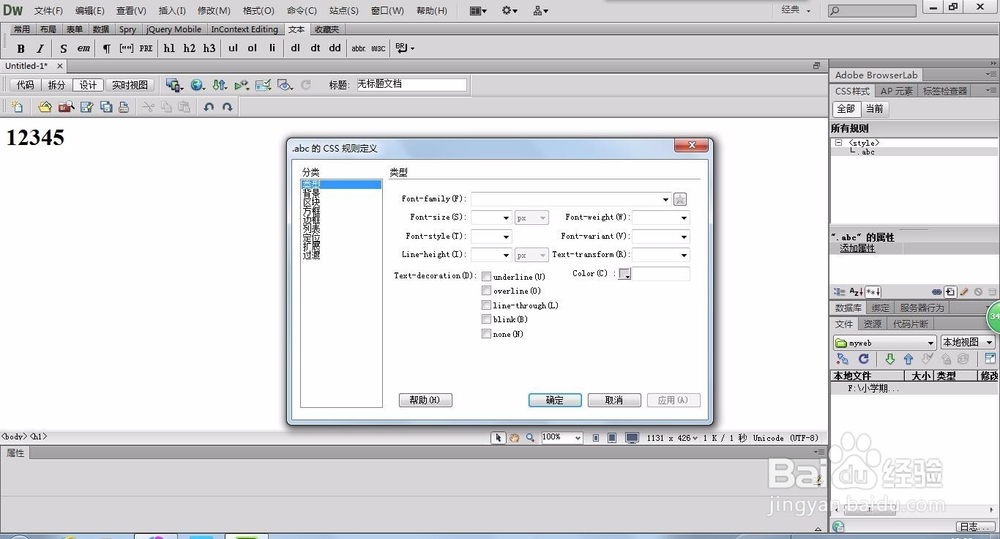
Task: Check the underline text-decoration box
Action: pos(486,276)
